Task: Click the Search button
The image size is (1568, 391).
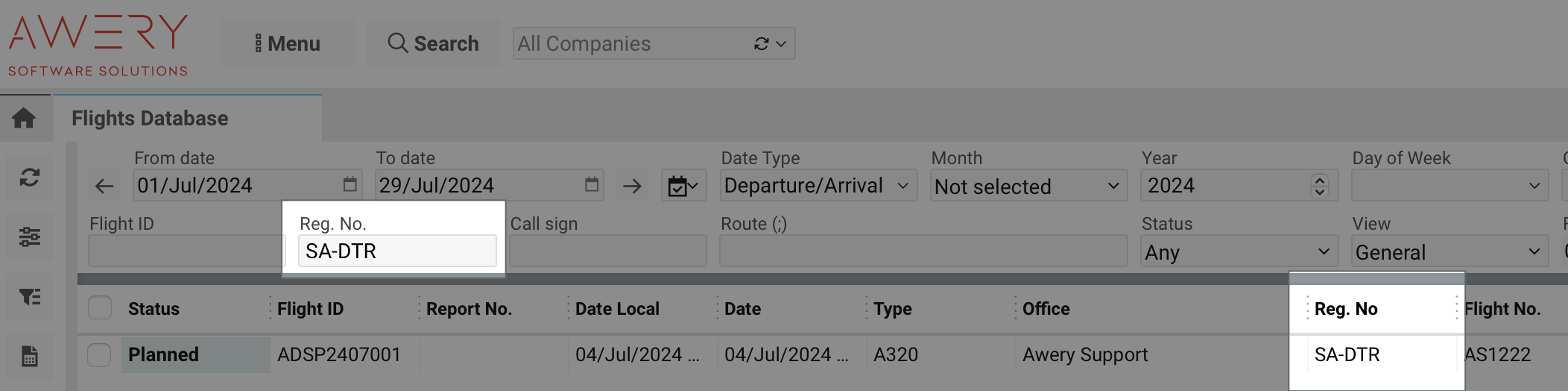Action: tap(434, 43)
